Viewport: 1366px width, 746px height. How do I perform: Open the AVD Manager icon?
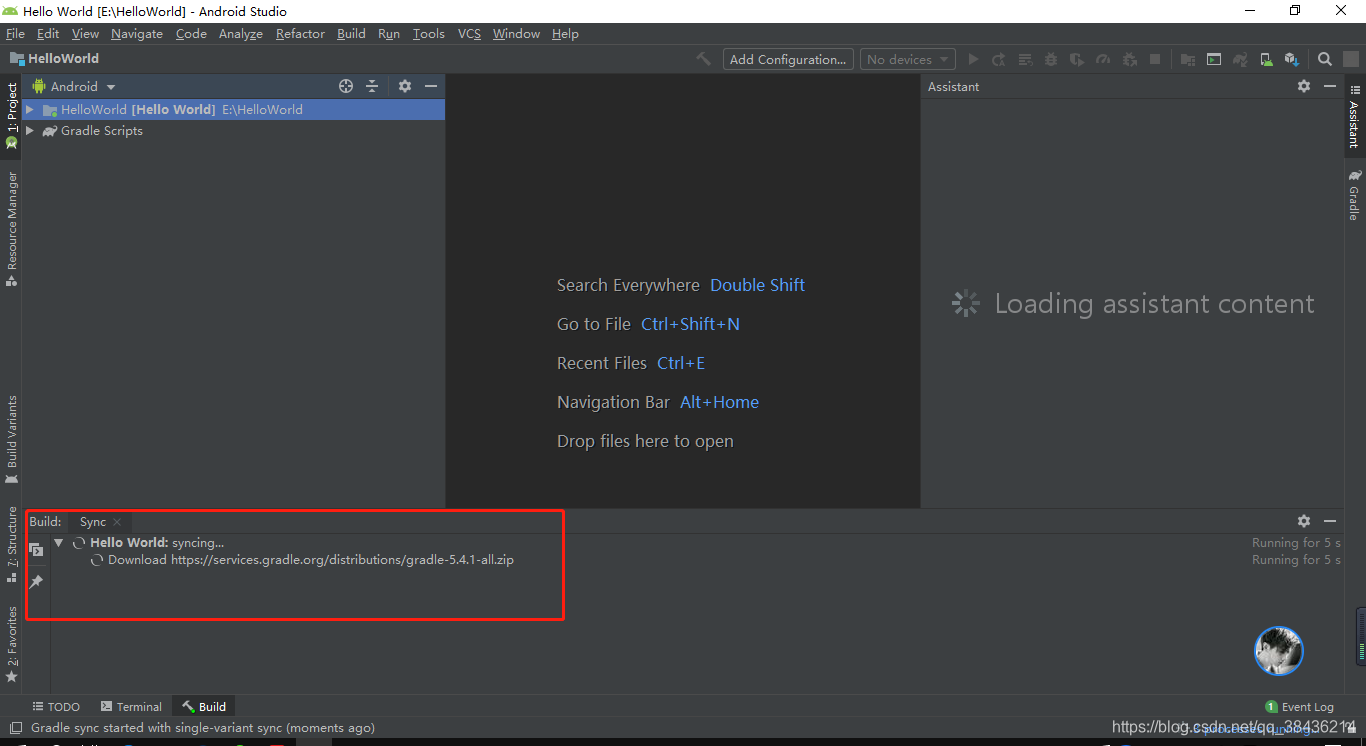pyautogui.click(x=1266, y=59)
